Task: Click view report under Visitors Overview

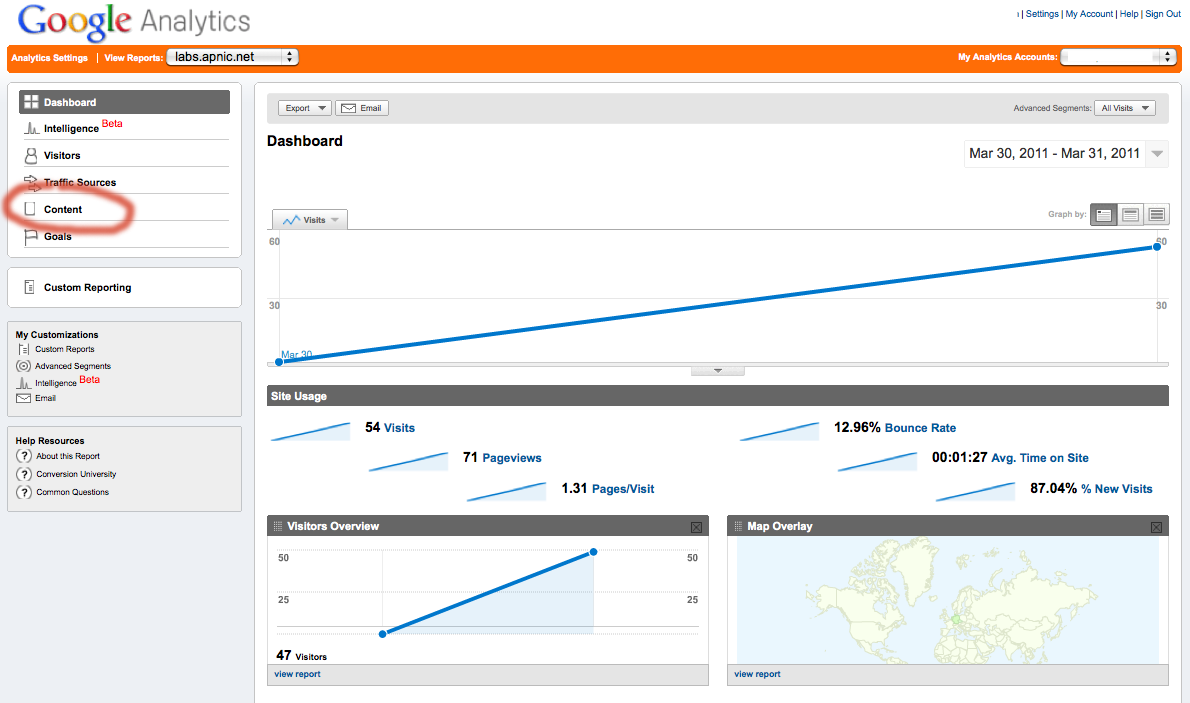Action: 298,674
